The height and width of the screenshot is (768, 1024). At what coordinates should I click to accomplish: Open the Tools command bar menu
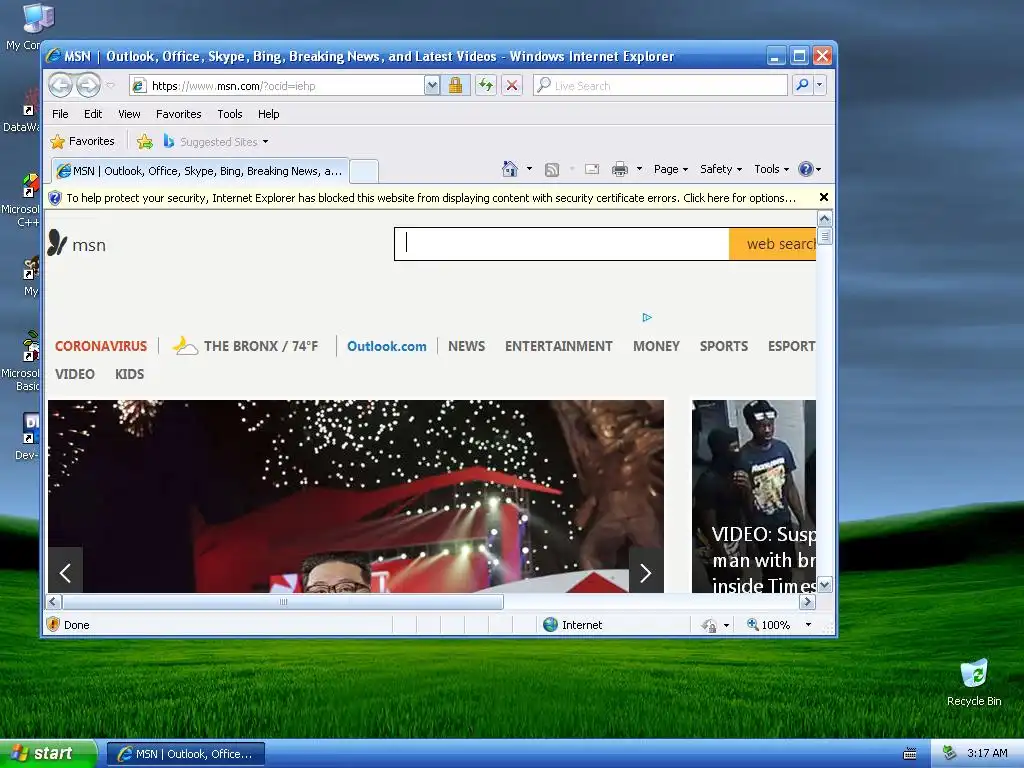tap(771, 169)
